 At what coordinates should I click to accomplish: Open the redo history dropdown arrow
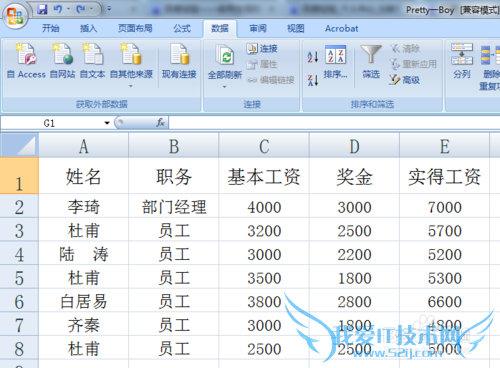pos(91,9)
